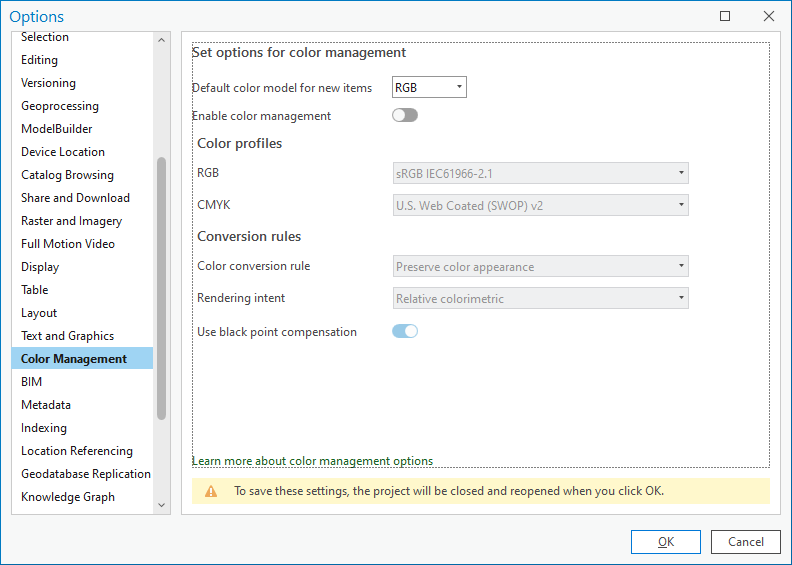Cancel the Options dialog
This screenshot has width=792, height=565.
746,542
